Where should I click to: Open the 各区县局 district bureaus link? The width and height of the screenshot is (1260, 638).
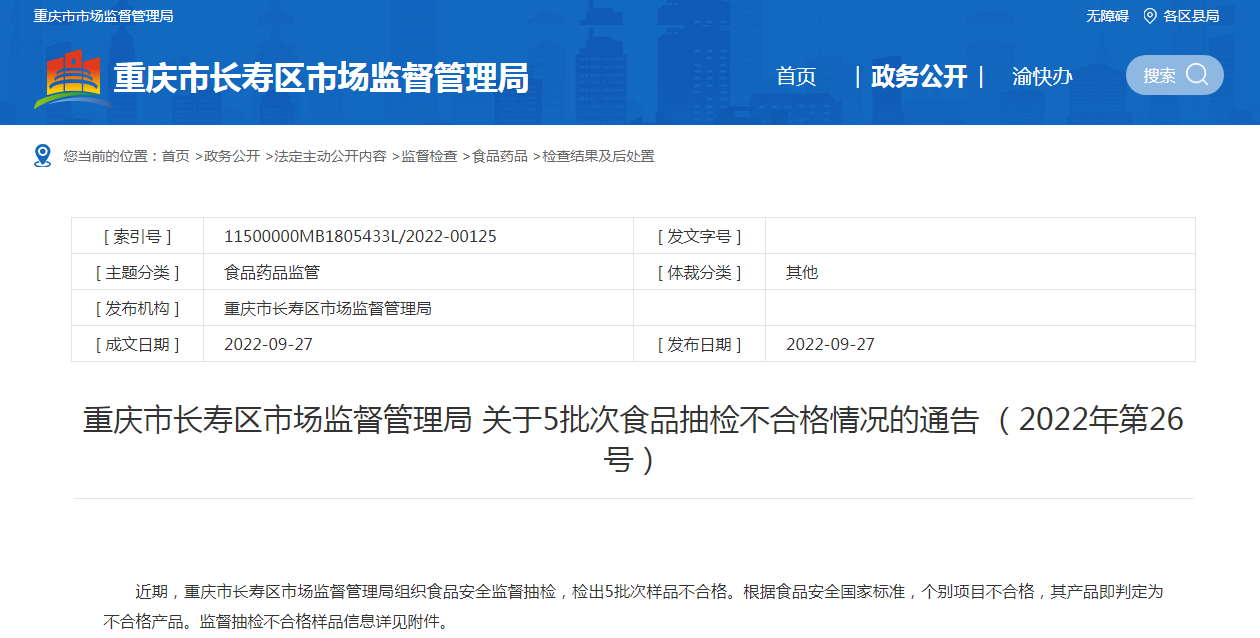tap(1191, 16)
